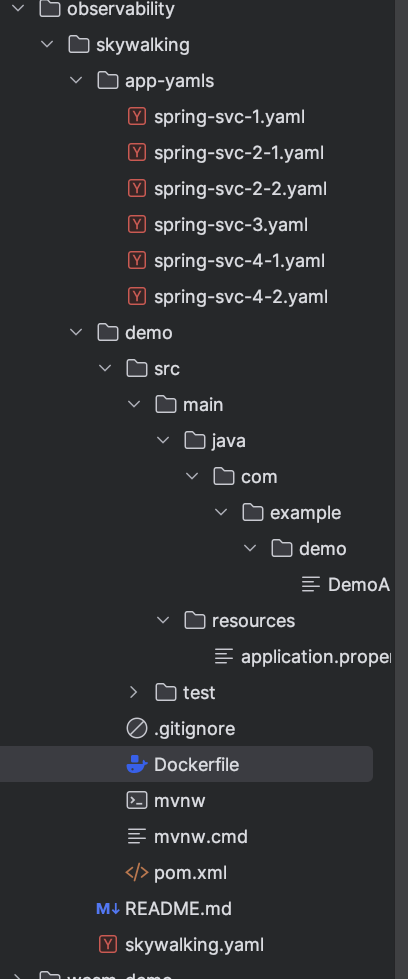Collapse the example package chevron
The height and width of the screenshot is (979, 408).
click(221, 512)
